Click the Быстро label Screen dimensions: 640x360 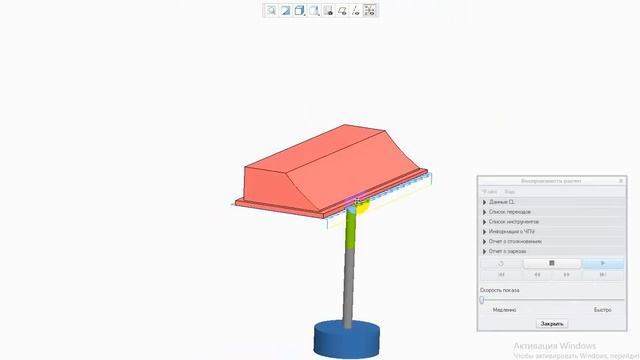click(x=602, y=310)
